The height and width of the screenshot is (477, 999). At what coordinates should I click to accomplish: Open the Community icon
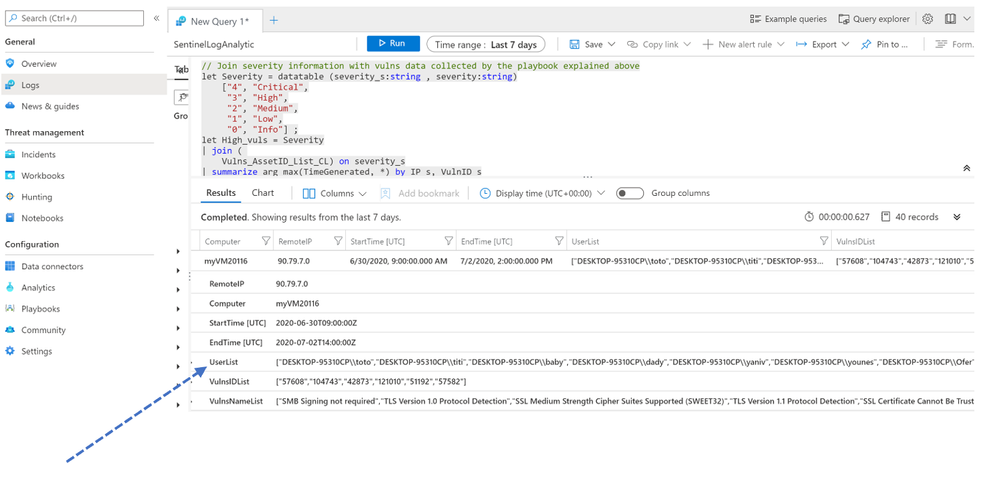pos(10,330)
